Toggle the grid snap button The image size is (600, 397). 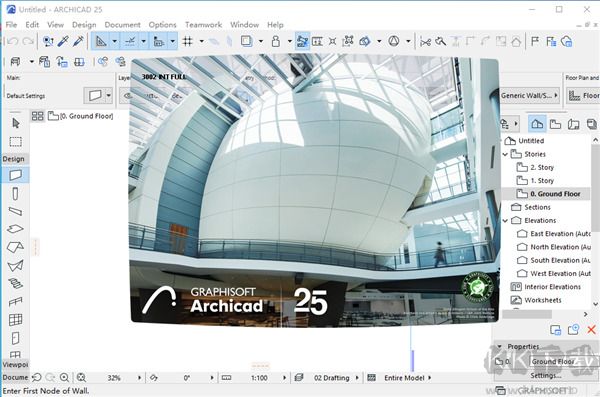tap(188, 41)
